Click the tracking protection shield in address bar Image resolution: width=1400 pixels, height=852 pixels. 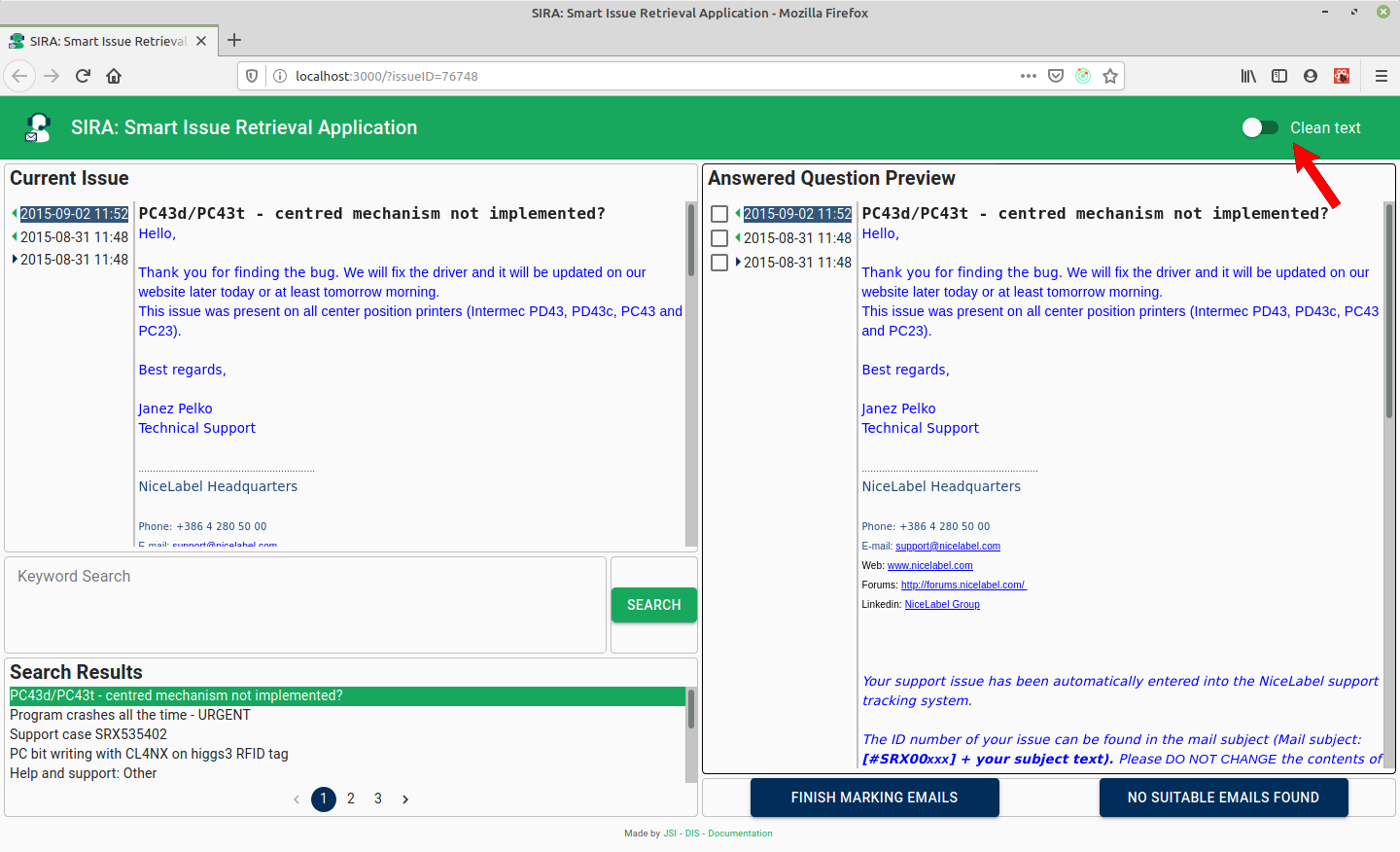[x=252, y=75]
